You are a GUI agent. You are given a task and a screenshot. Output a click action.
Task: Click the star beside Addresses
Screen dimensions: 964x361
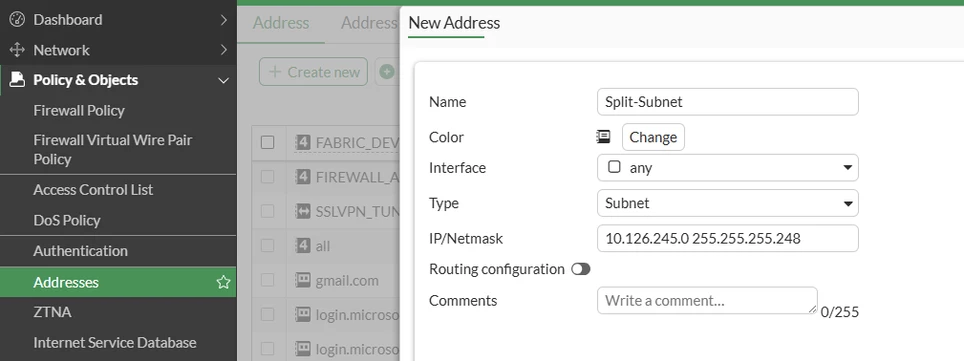(223, 282)
